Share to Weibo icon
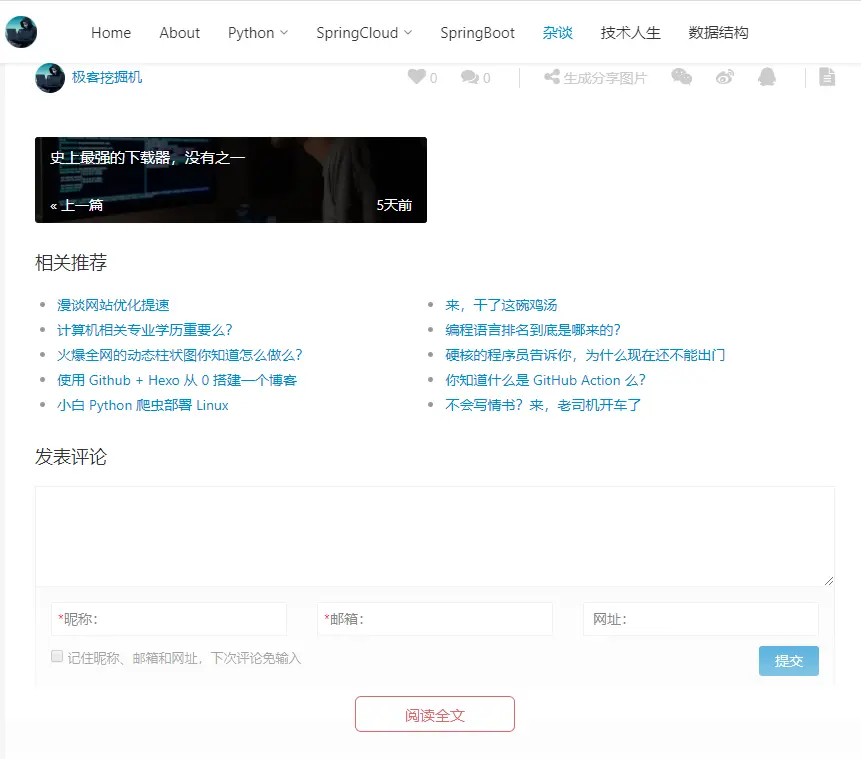Viewport: 861px width, 759px height. tap(725, 77)
